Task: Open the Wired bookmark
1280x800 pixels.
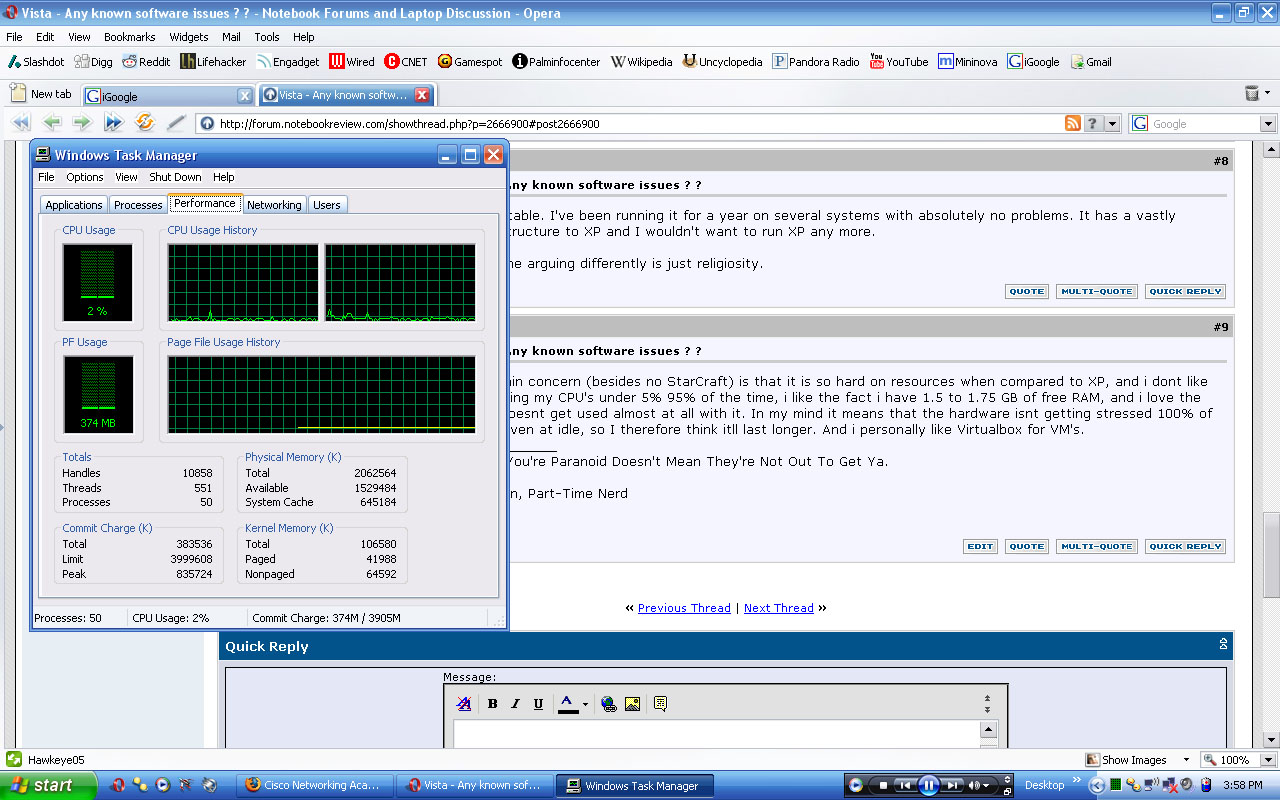Action: [x=352, y=62]
